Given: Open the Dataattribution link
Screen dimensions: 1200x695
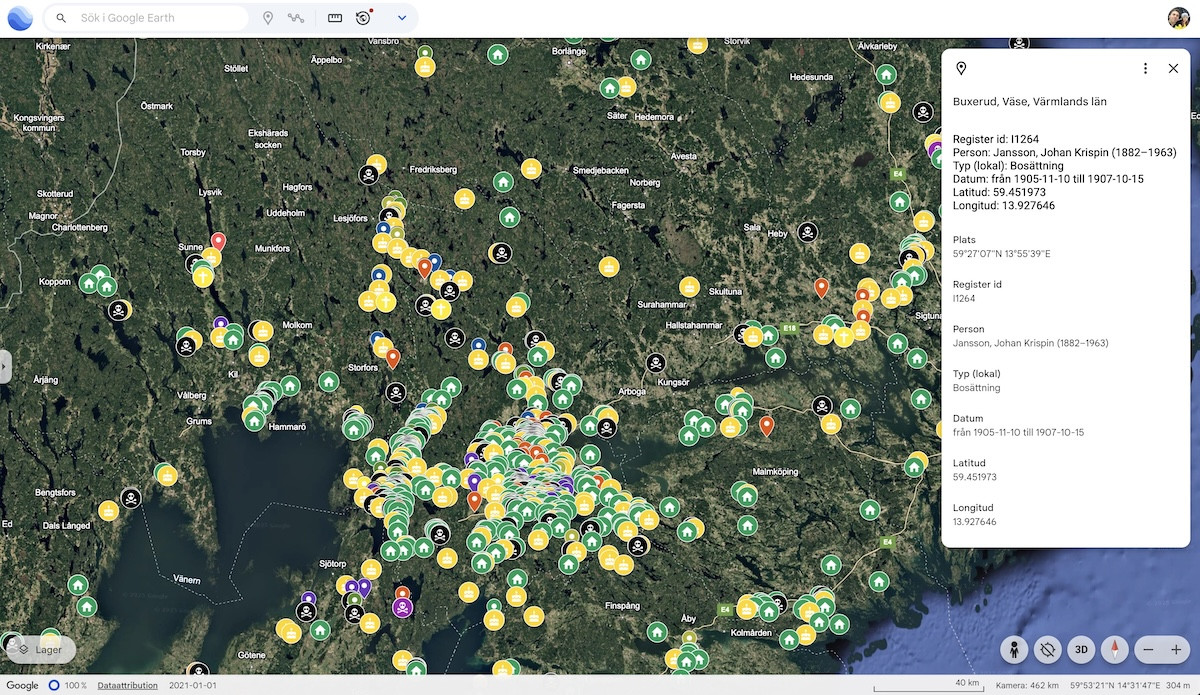Looking at the screenshot, I should [x=127, y=686].
